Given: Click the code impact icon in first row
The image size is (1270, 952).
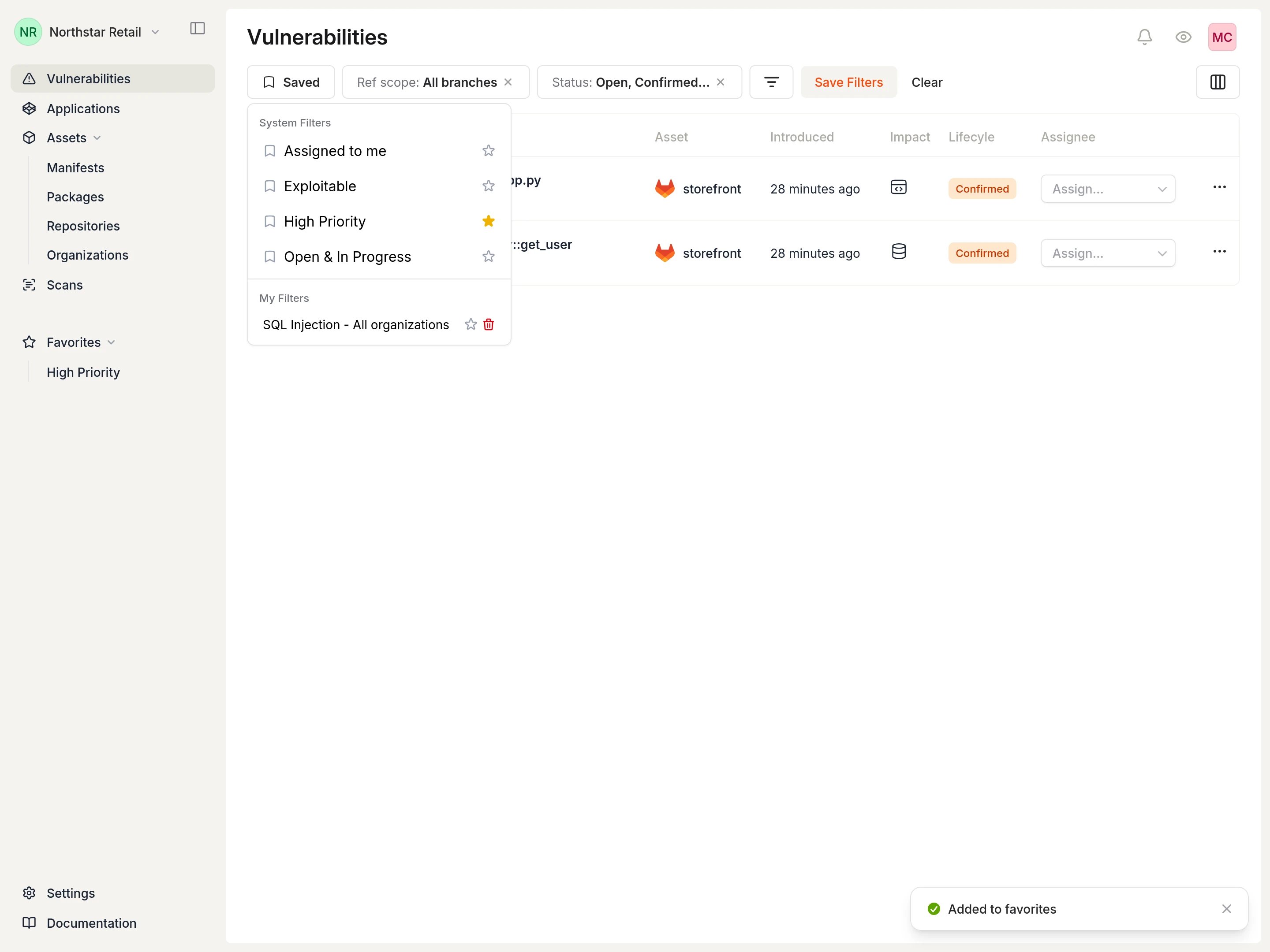Looking at the screenshot, I should click(x=898, y=187).
